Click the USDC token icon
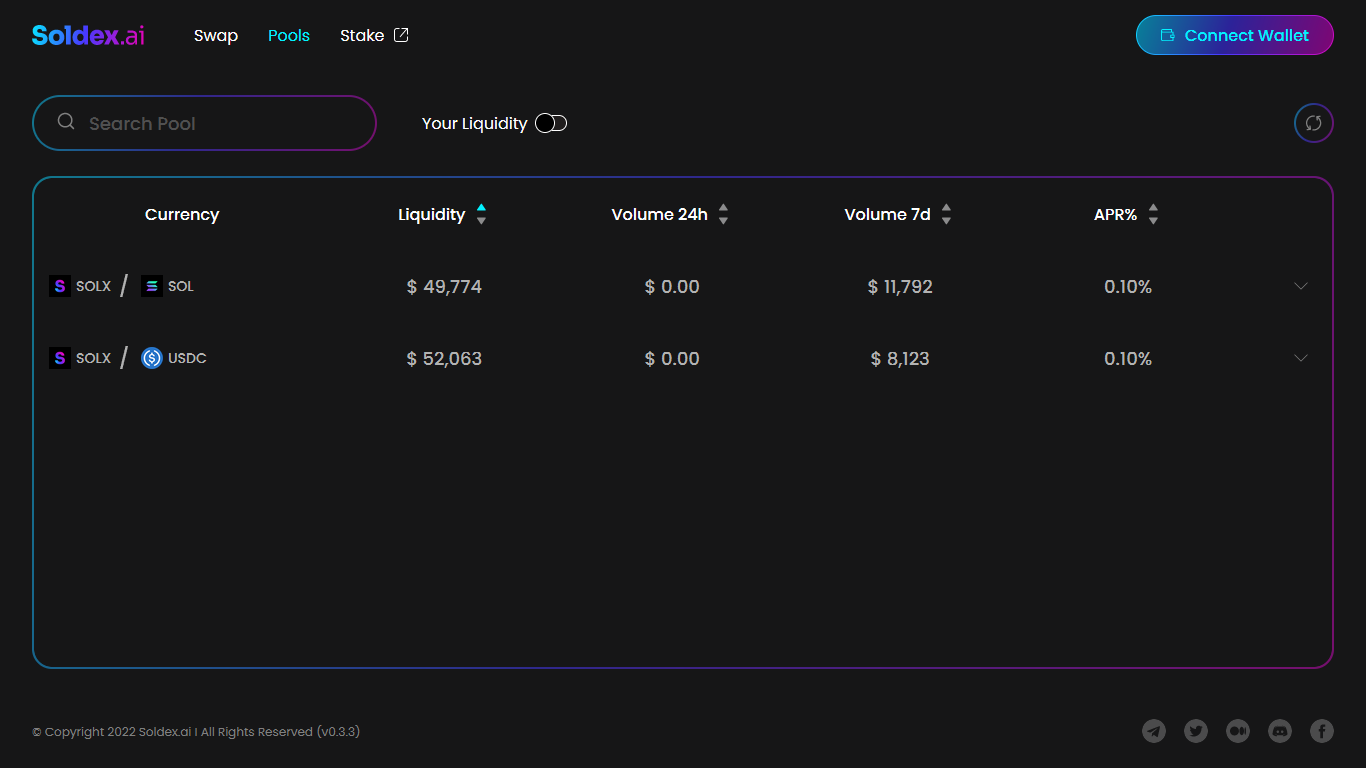This screenshot has width=1366, height=768. pyautogui.click(x=152, y=358)
